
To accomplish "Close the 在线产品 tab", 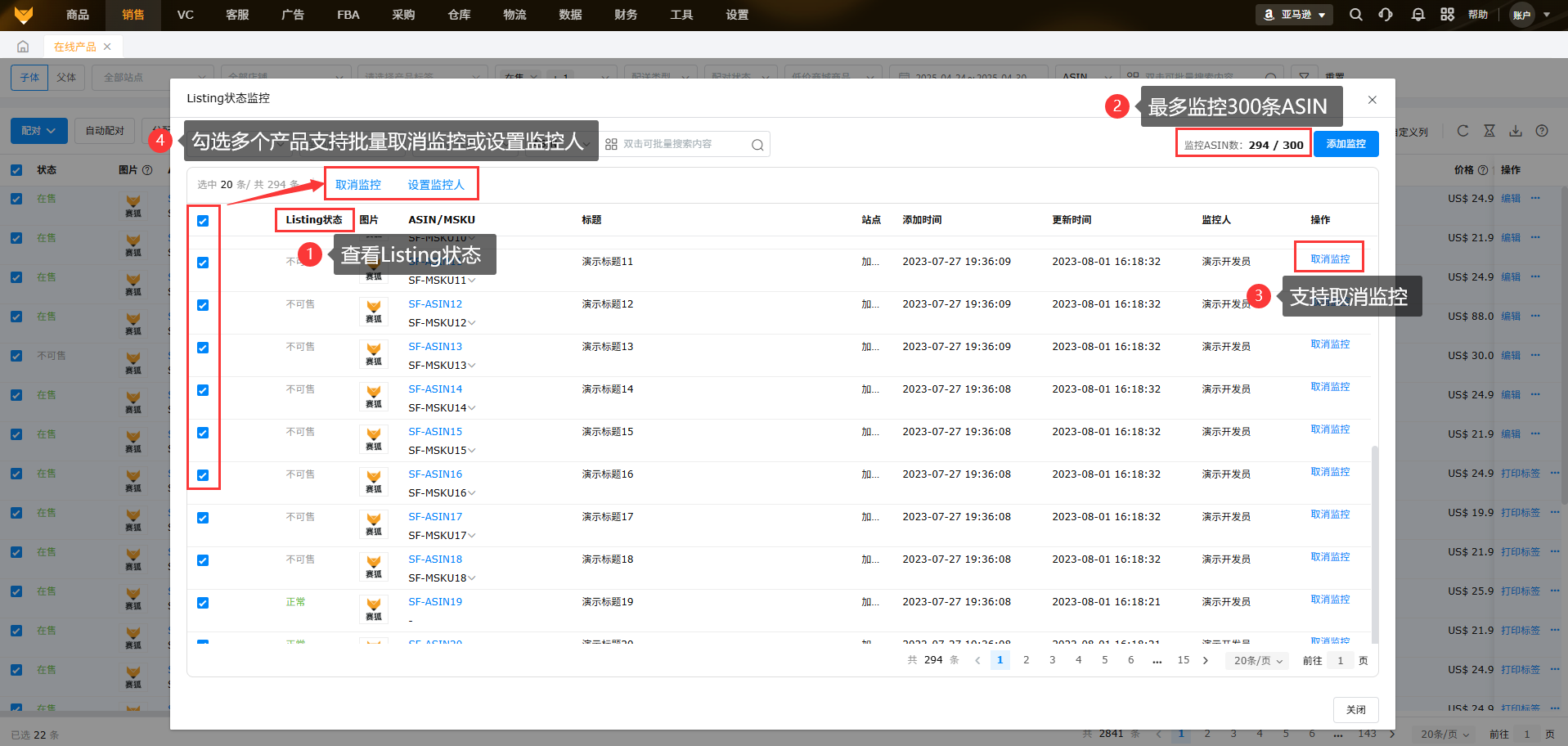I will coord(107,47).
